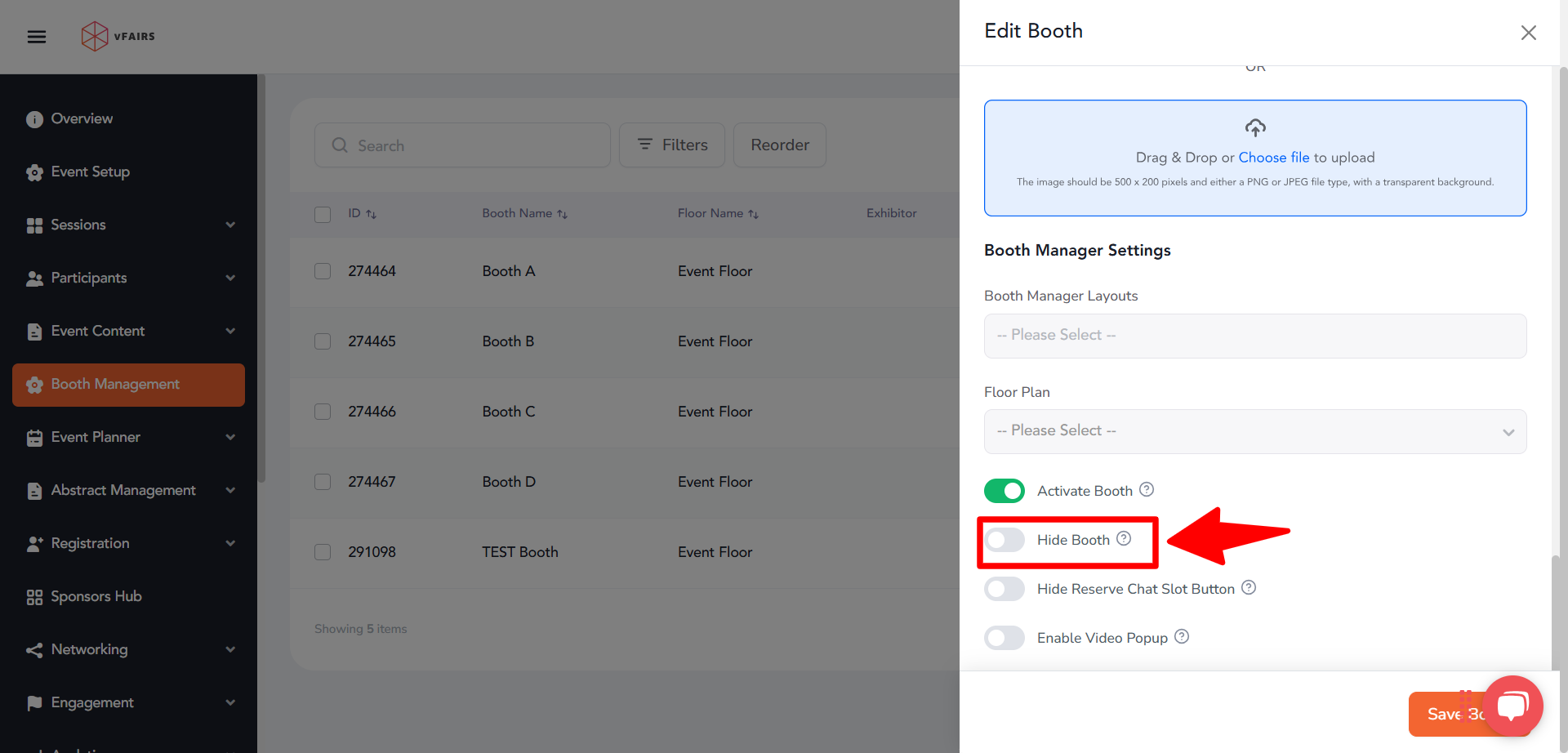The image size is (1568, 753).
Task: Check the box for Booth A row
Action: (323, 271)
